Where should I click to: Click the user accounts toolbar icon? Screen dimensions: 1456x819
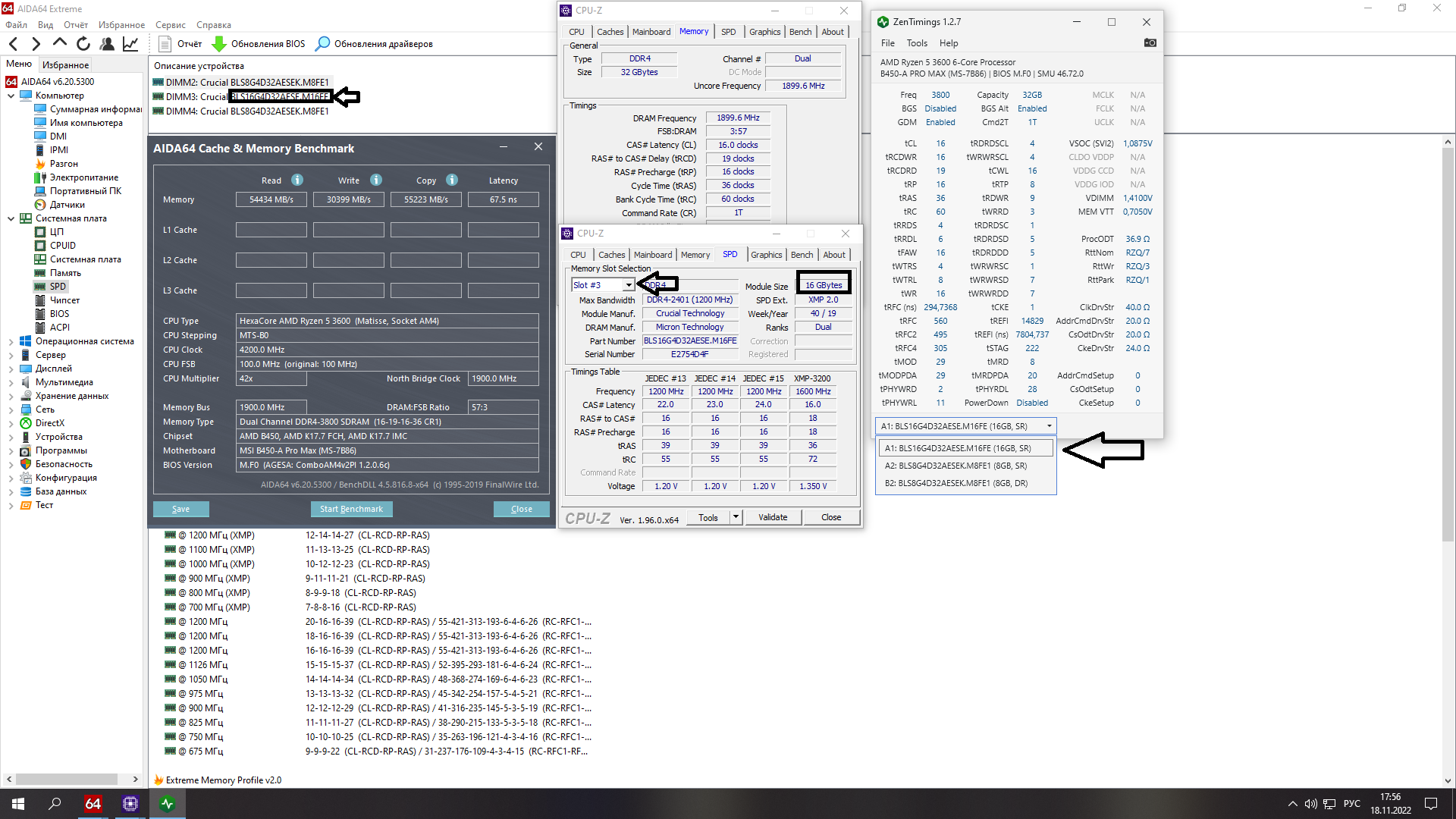pos(107,44)
